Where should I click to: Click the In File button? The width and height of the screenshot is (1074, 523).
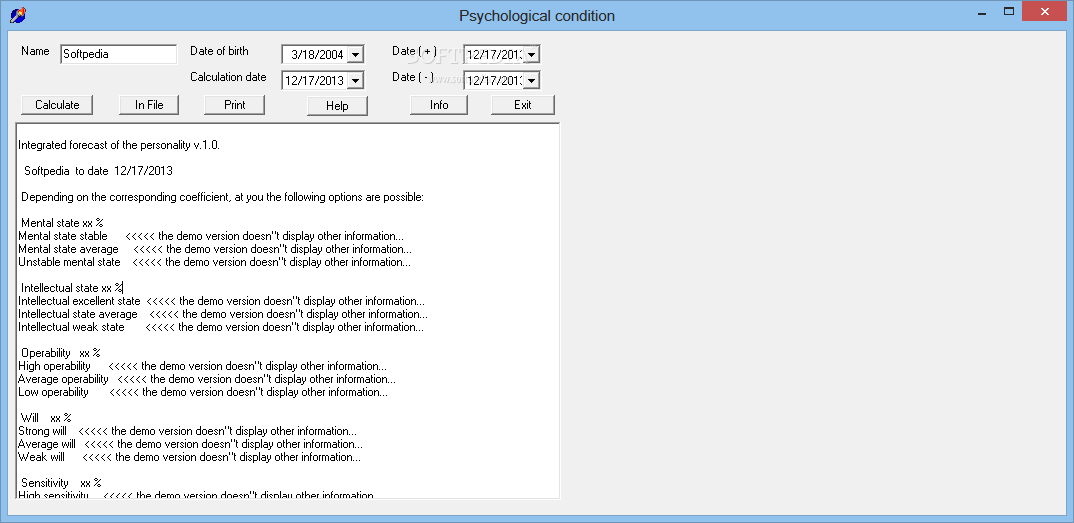149,105
